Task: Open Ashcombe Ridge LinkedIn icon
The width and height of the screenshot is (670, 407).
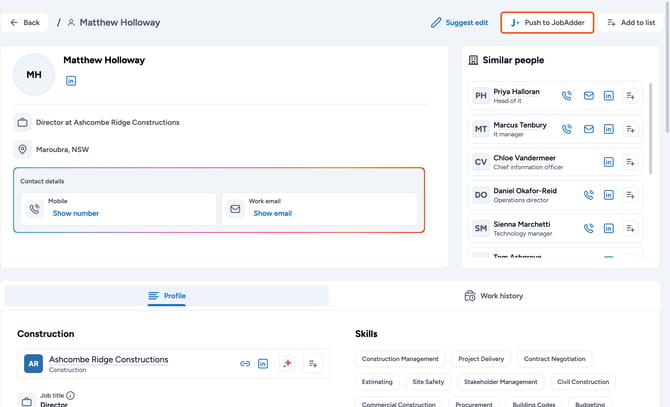Action: coord(263,363)
